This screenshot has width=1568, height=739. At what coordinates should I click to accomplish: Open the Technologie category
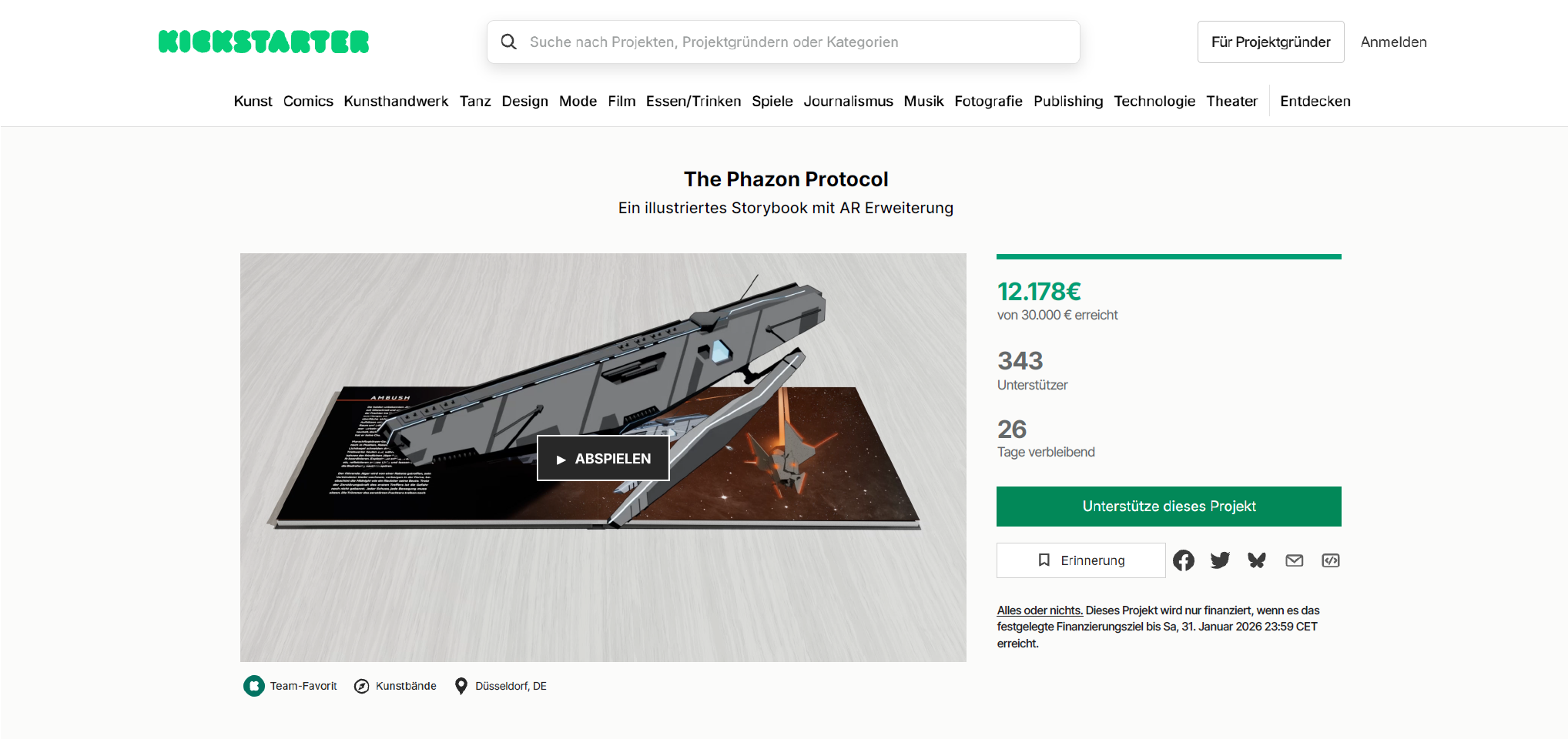(x=1154, y=101)
